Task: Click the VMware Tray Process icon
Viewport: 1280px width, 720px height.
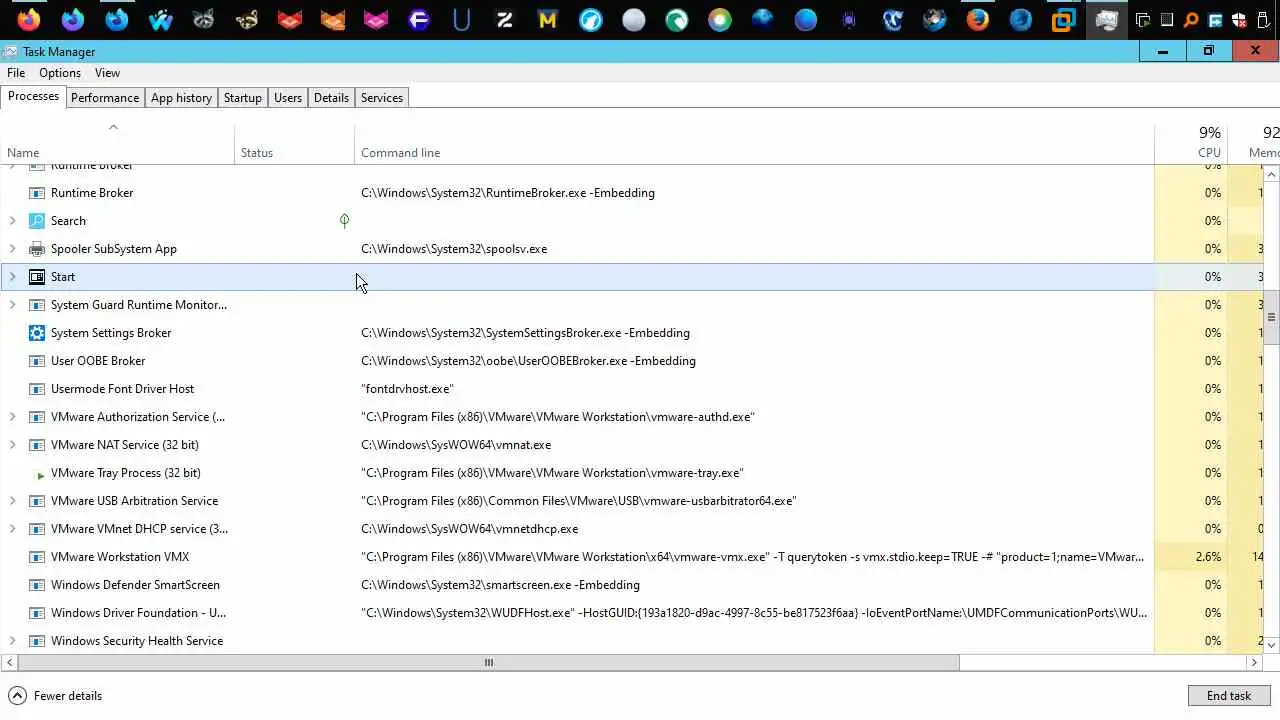Action: pos(40,474)
